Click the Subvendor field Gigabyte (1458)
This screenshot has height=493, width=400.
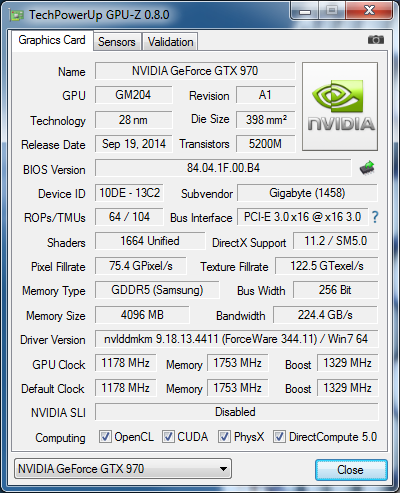[307, 193]
